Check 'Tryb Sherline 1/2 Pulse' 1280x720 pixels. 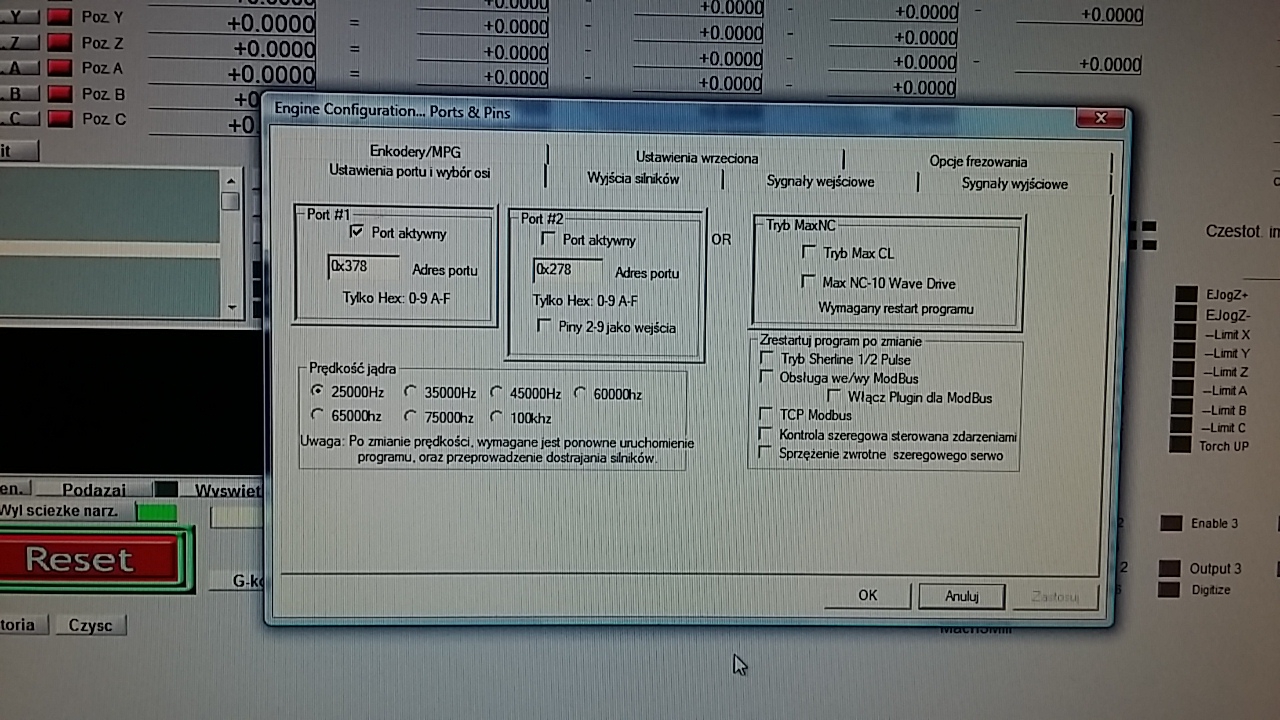pos(767,358)
